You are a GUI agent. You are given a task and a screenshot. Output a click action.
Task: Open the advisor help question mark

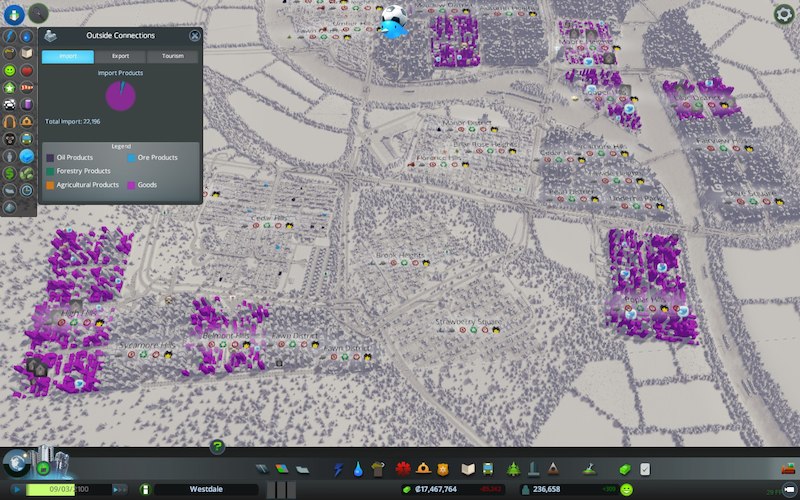[x=217, y=447]
